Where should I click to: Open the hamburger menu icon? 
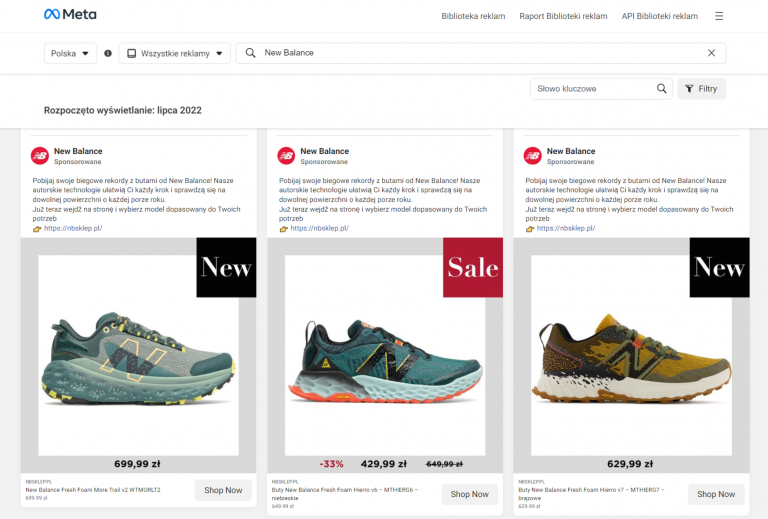[x=719, y=16]
